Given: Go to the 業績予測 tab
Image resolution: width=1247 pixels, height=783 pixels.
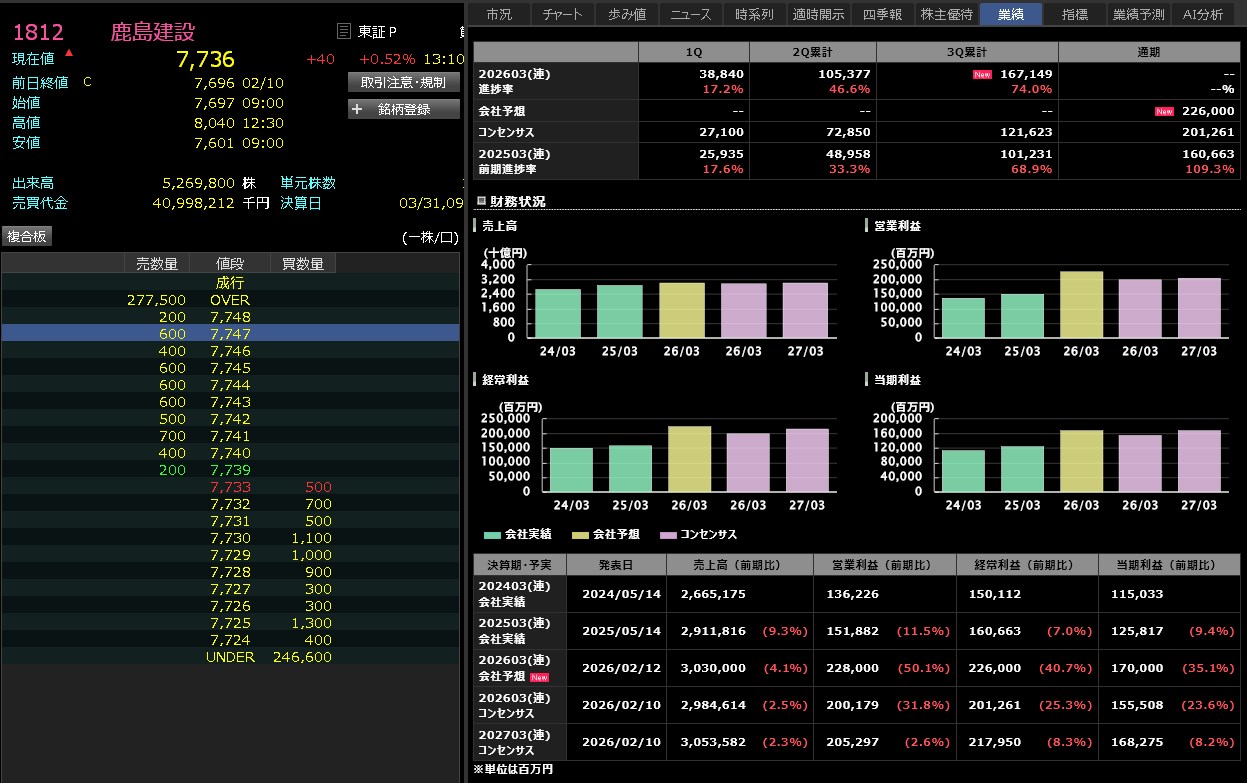Looking at the screenshot, I should 1138,14.
